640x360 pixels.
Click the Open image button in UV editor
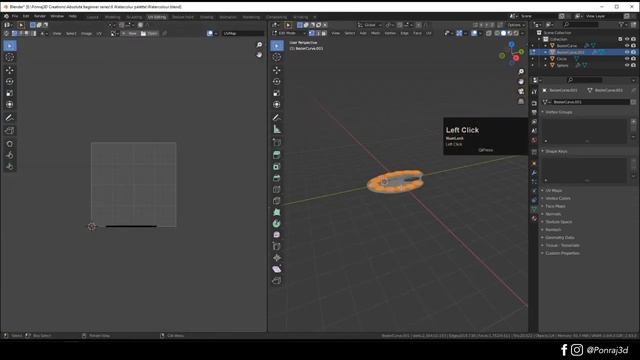[x=149, y=33]
